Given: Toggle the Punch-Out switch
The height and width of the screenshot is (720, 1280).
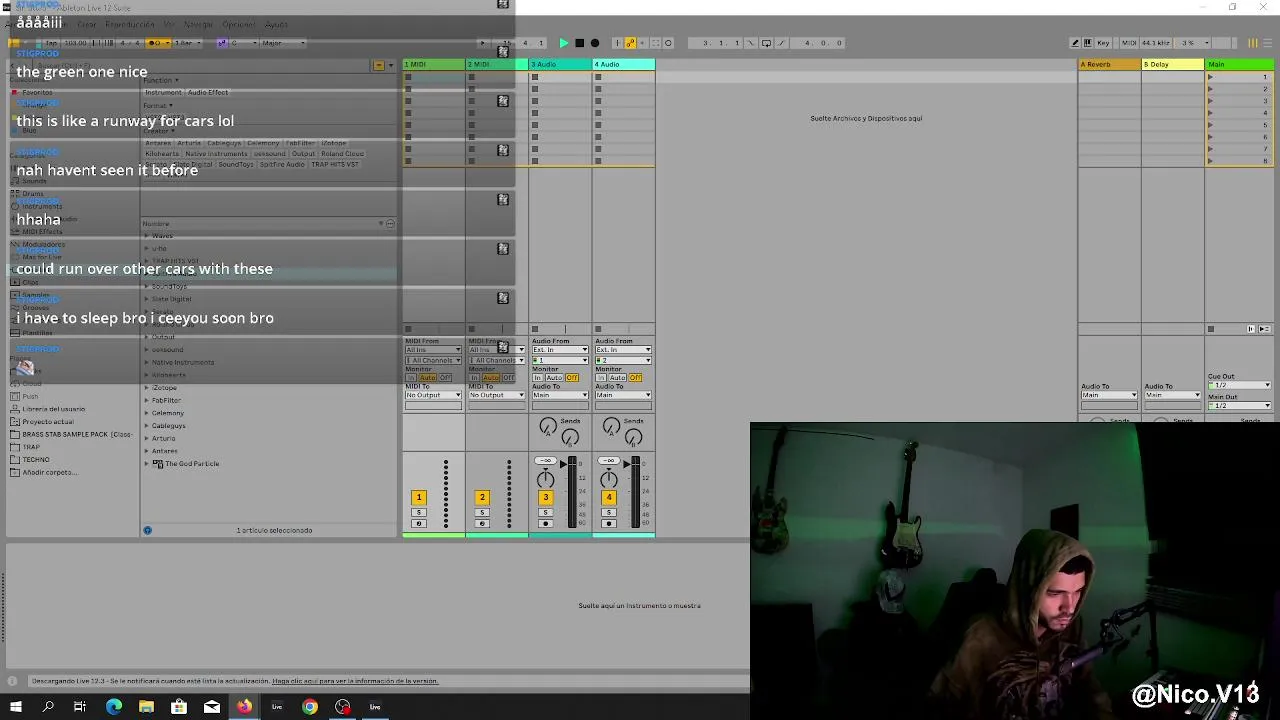Looking at the screenshot, I should point(782,43).
